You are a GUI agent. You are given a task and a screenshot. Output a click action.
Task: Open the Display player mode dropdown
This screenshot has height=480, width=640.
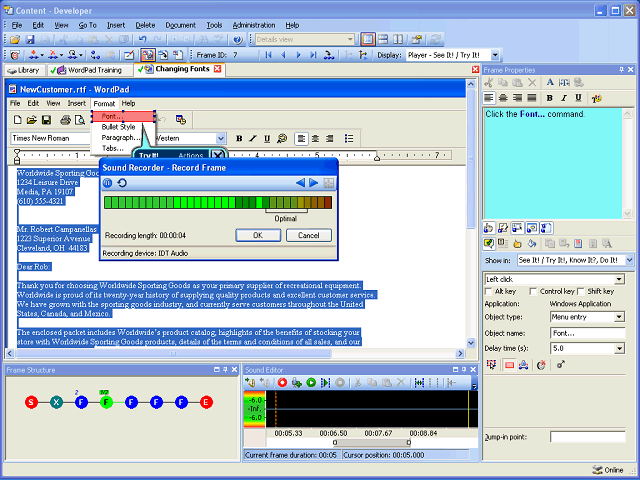(495, 55)
